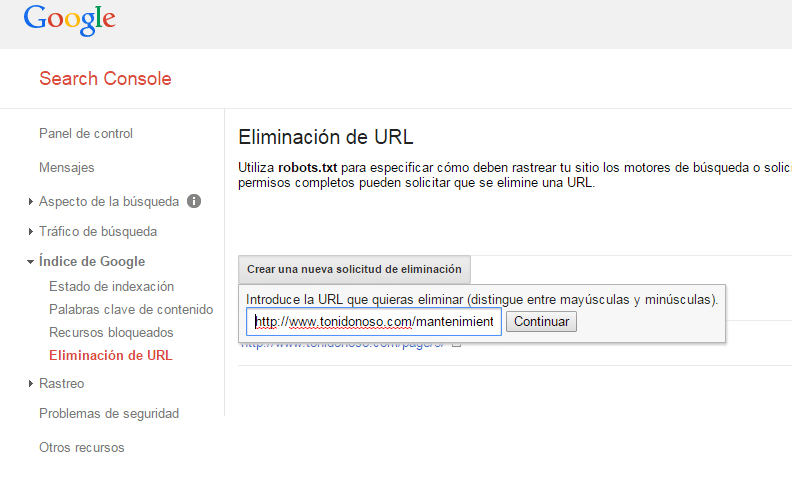The image size is (792, 477).
Task: Select Eliminación de URL menu item
Action: 111,355
